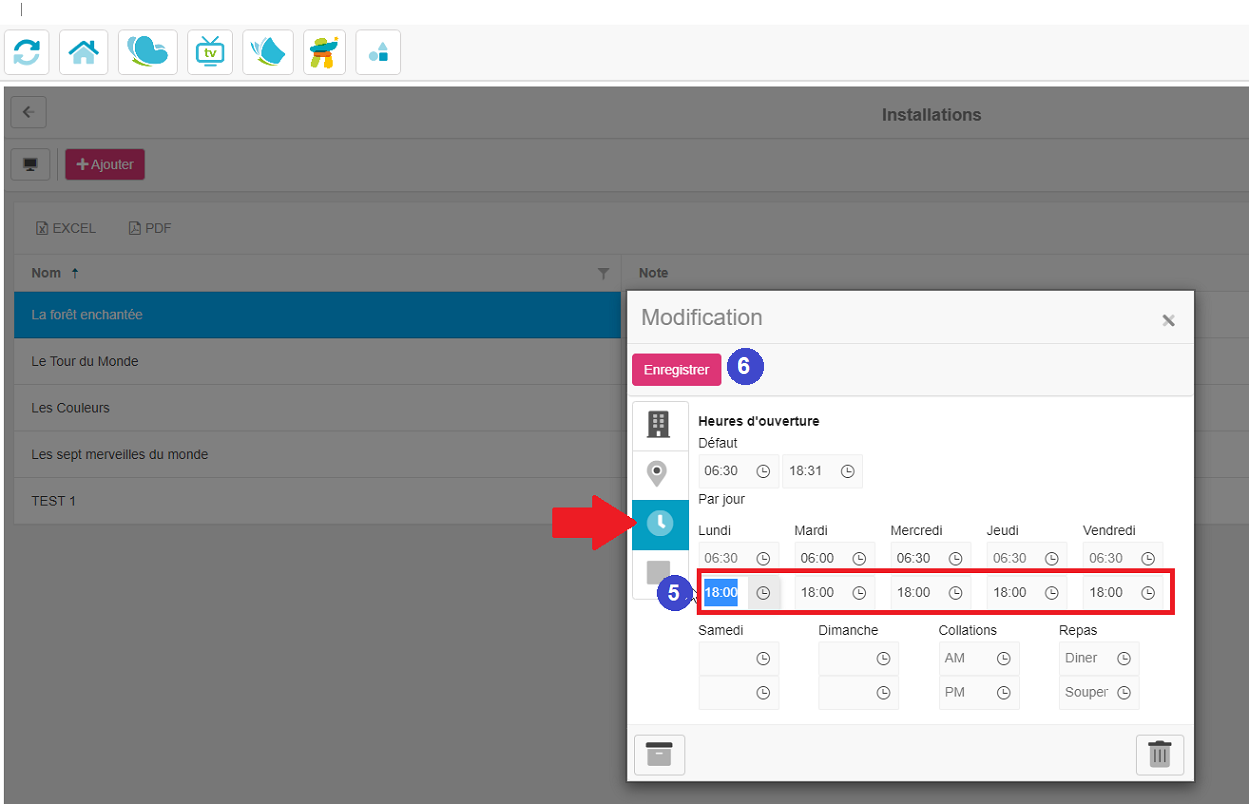Open time picker for Lundi closing time

763,592
